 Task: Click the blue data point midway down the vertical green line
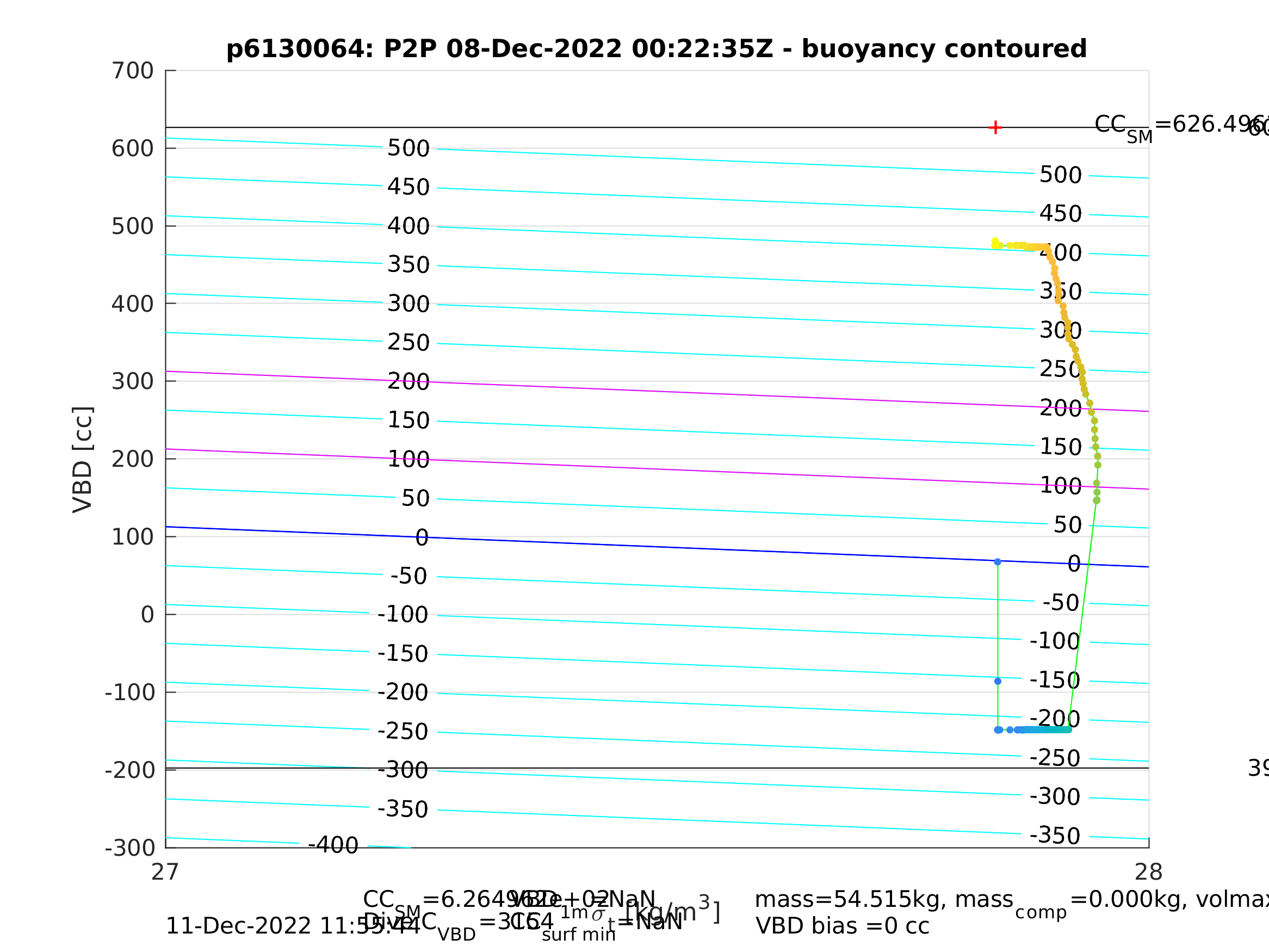pyautogui.click(x=998, y=681)
